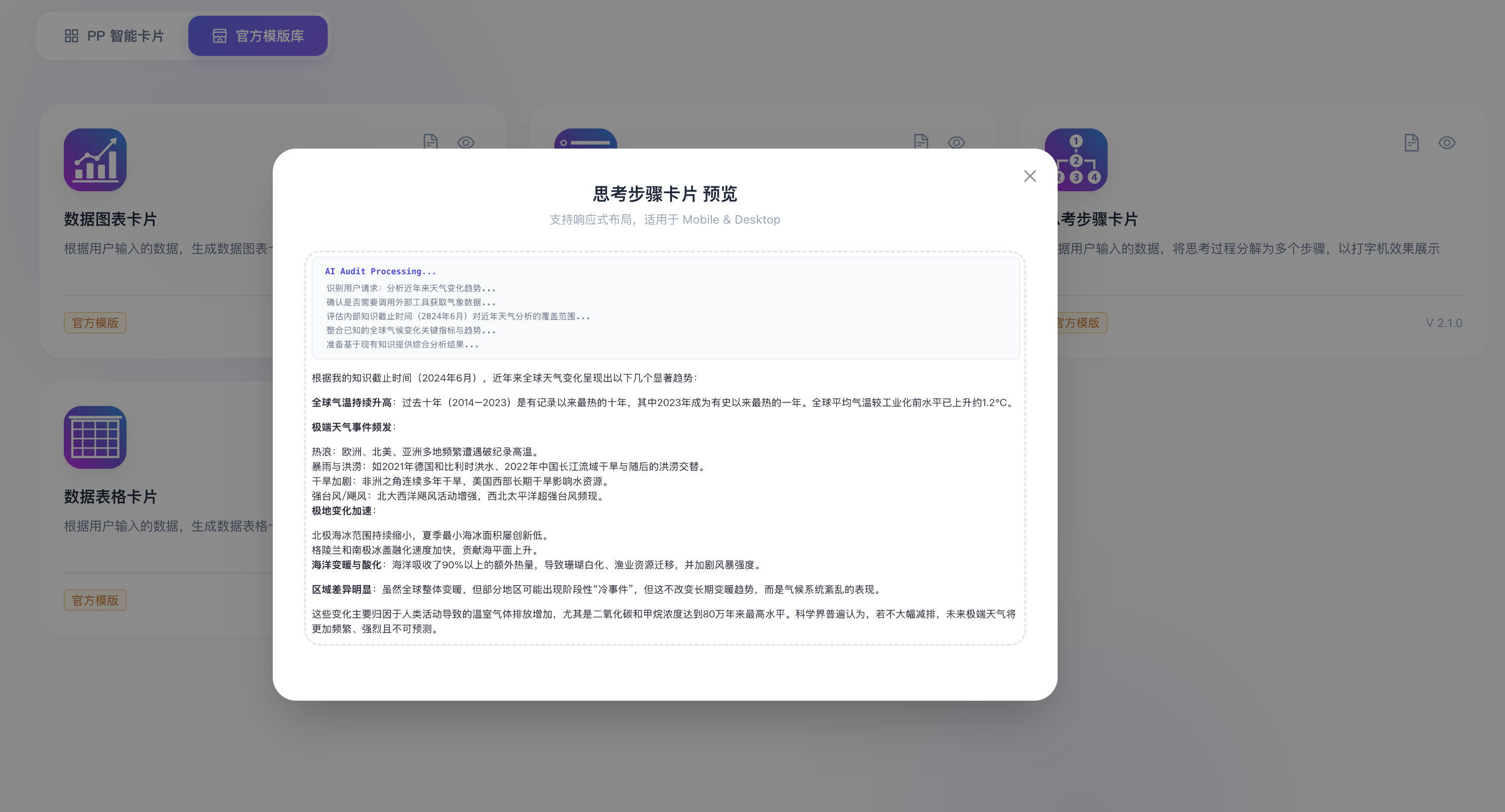The image size is (1505, 812).
Task: Click the AI Audit Processing log box
Action: [665, 308]
